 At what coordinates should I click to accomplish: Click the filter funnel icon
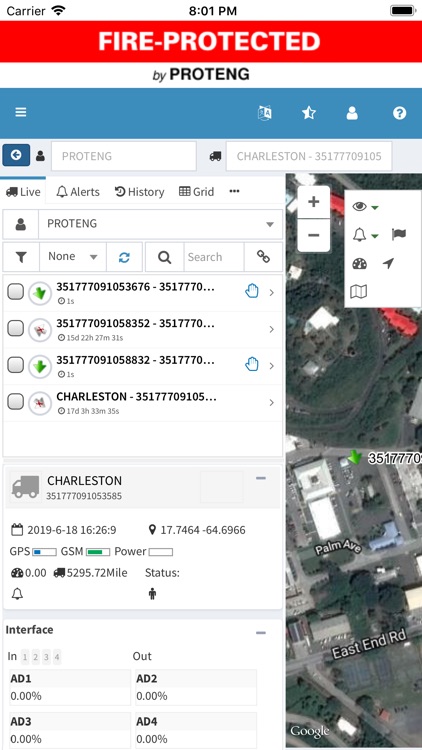(x=21, y=257)
